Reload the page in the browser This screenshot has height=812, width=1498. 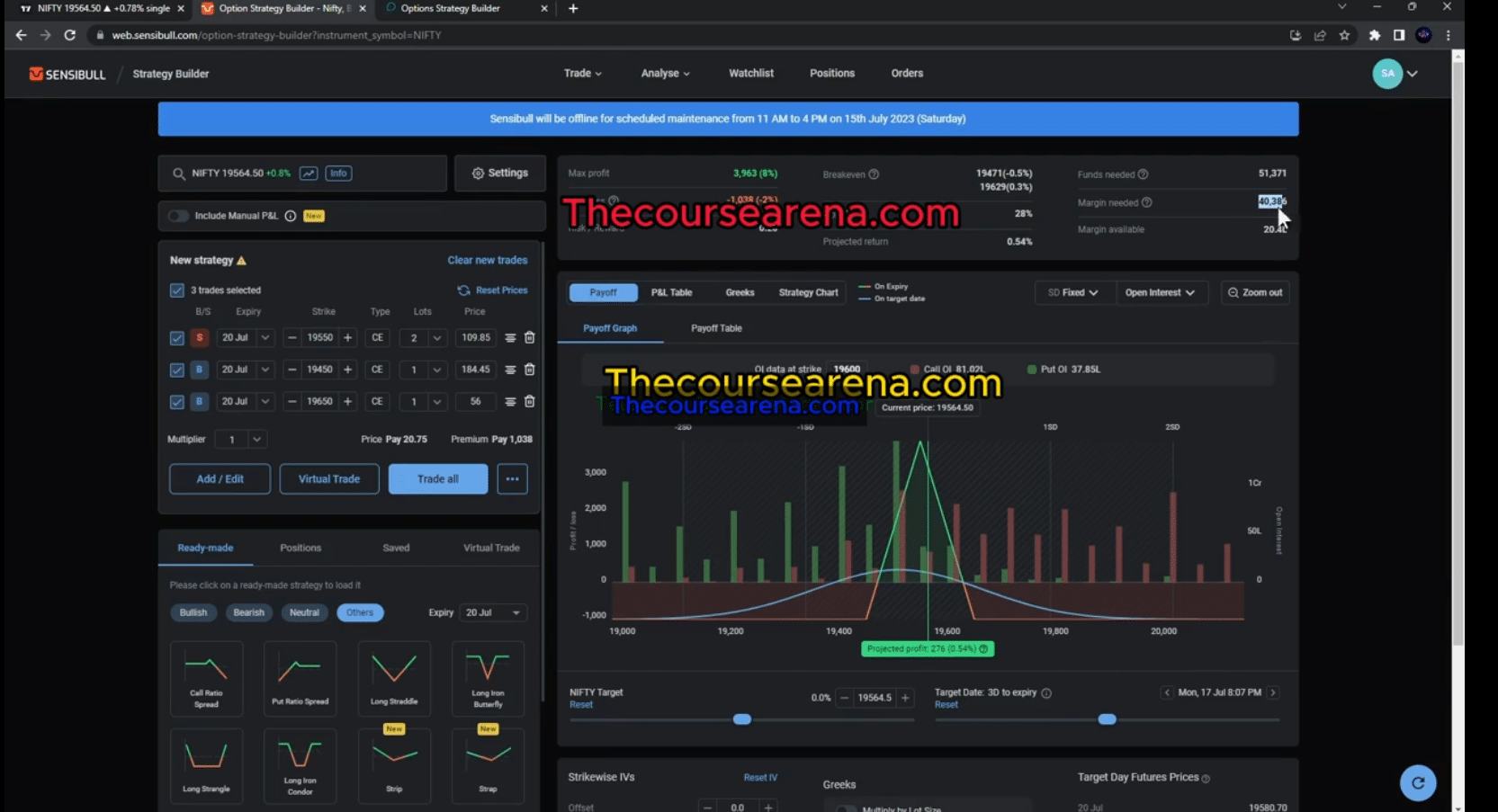pyautogui.click(x=69, y=35)
